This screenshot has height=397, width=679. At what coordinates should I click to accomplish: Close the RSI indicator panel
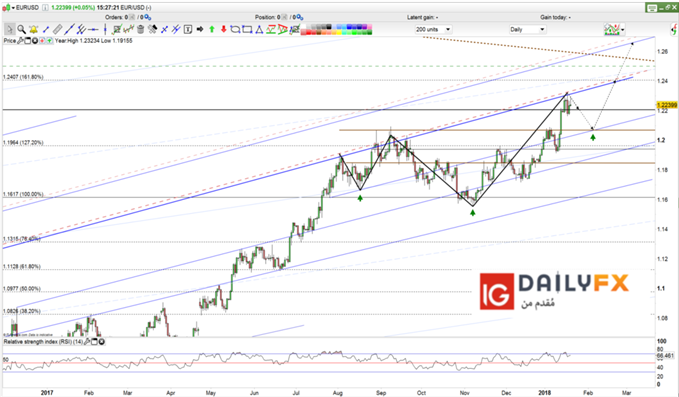tap(101, 342)
